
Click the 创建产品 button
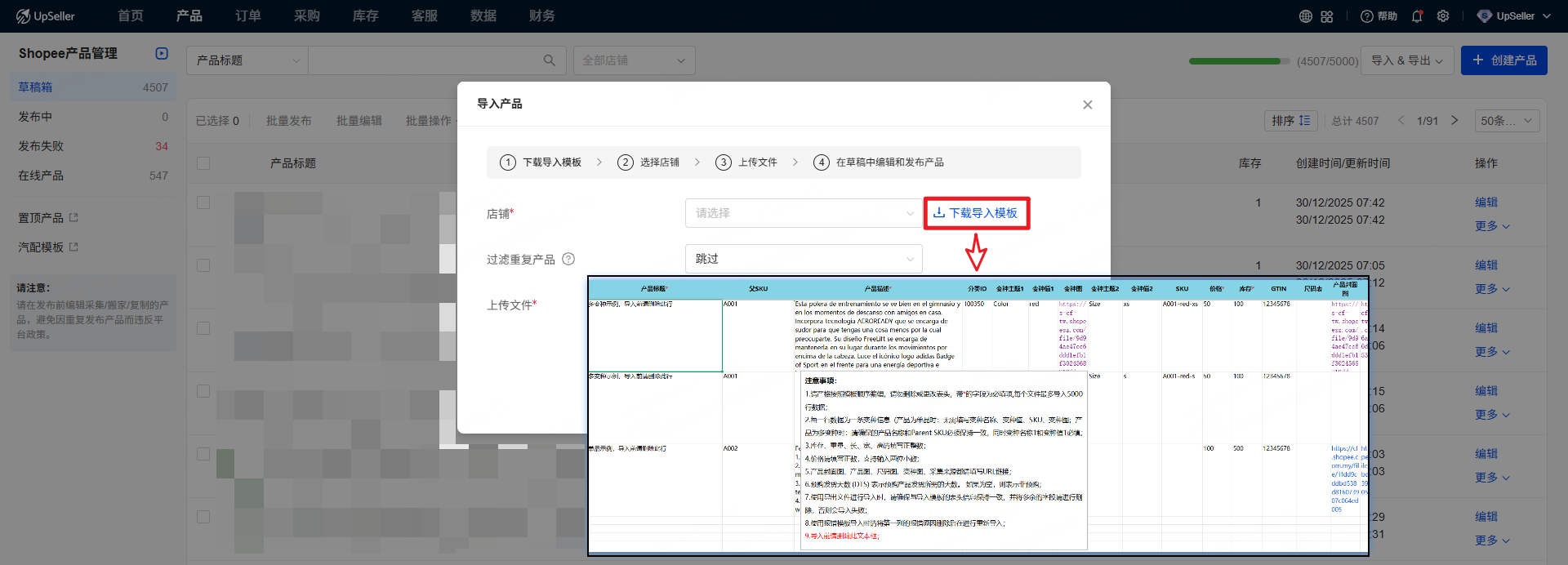pyautogui.click(x=1503, y=60)
